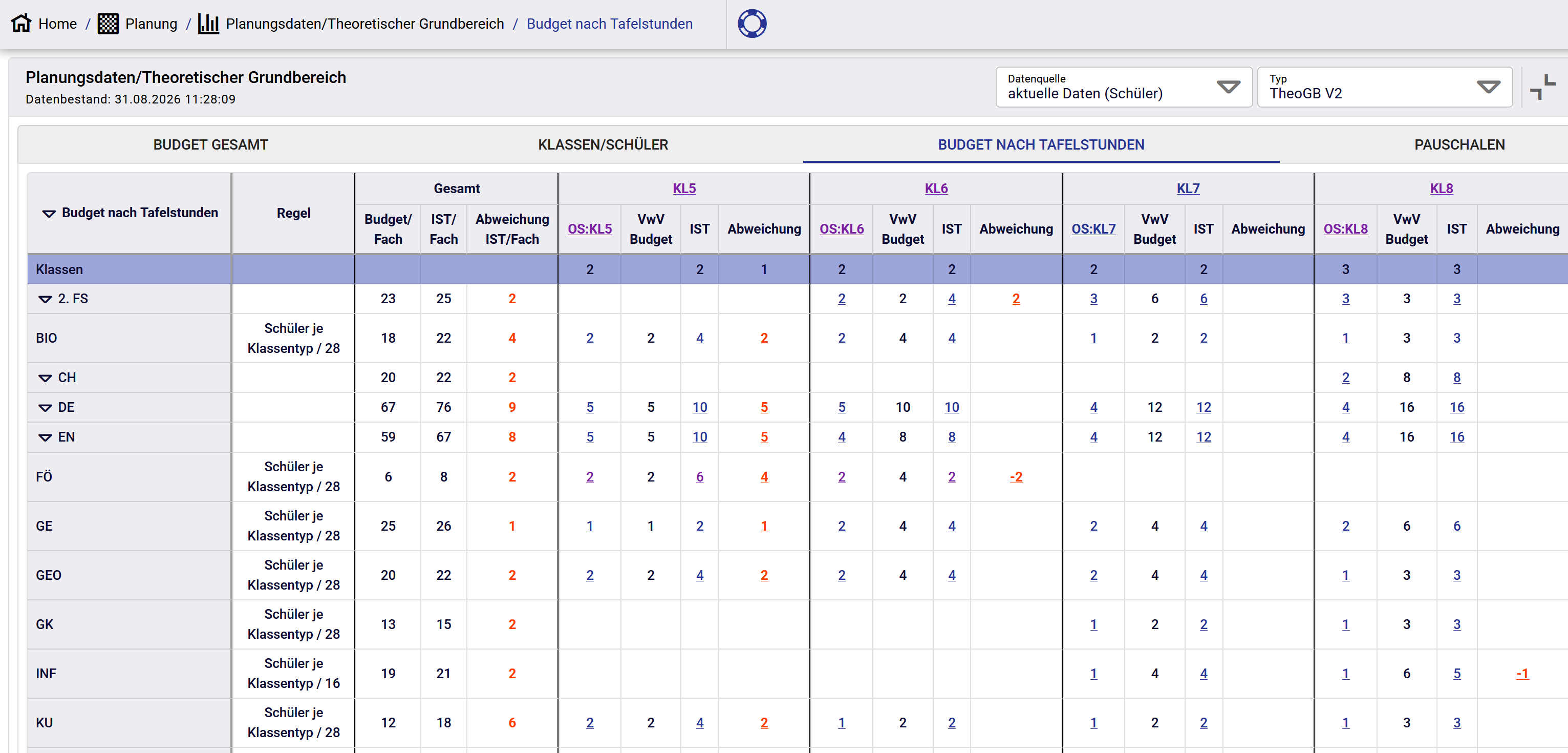Click the Planungsdaten bar chart icon
1568x753 pixels.
point(208,24)
